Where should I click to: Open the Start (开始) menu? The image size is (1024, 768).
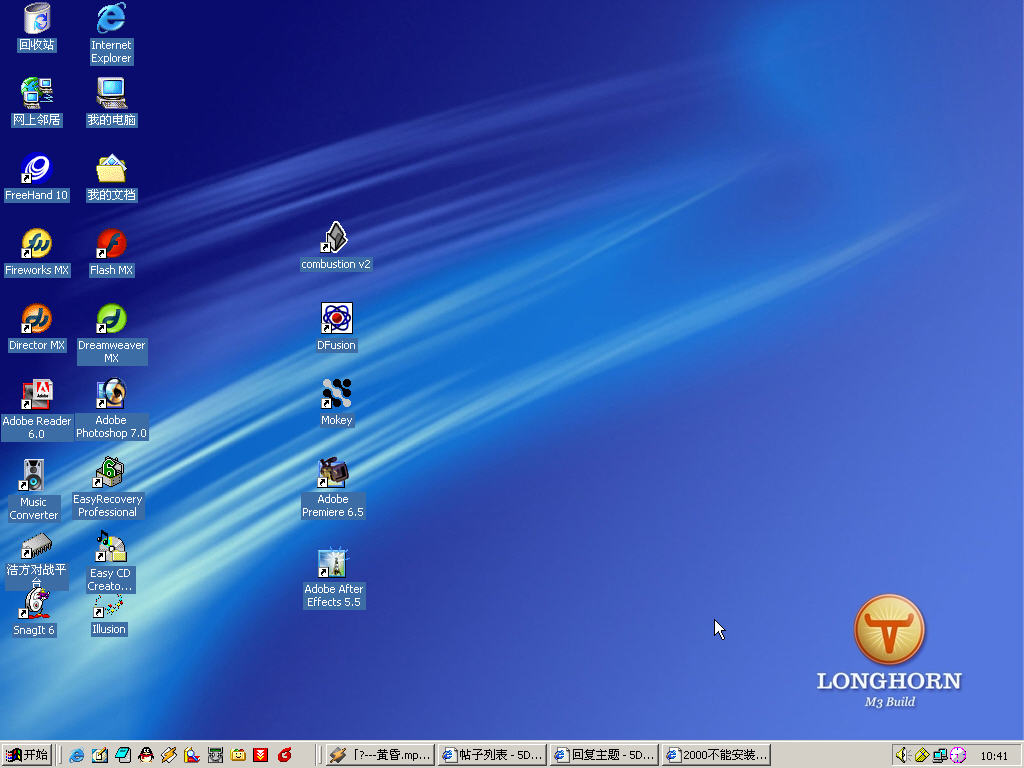27,755
